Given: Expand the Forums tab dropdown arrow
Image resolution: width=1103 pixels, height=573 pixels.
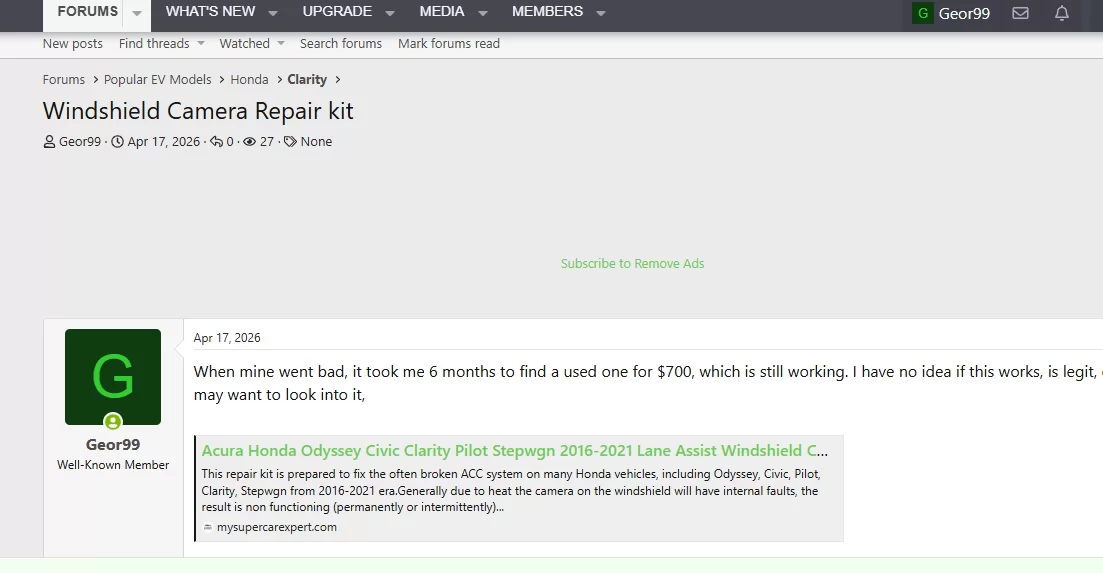Looking at the screenshot, I should point(136,13).
